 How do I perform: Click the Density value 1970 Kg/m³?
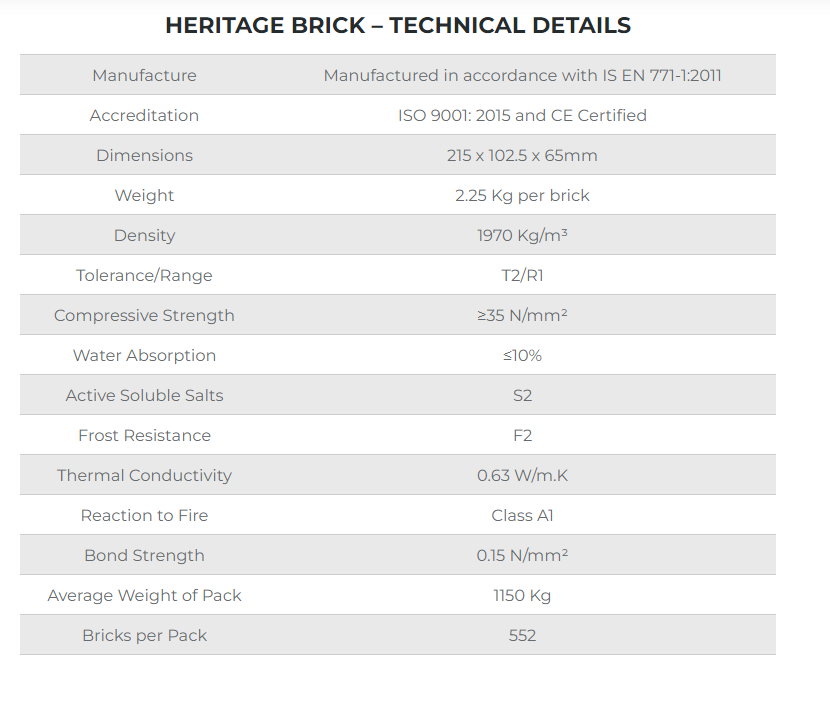522,235
